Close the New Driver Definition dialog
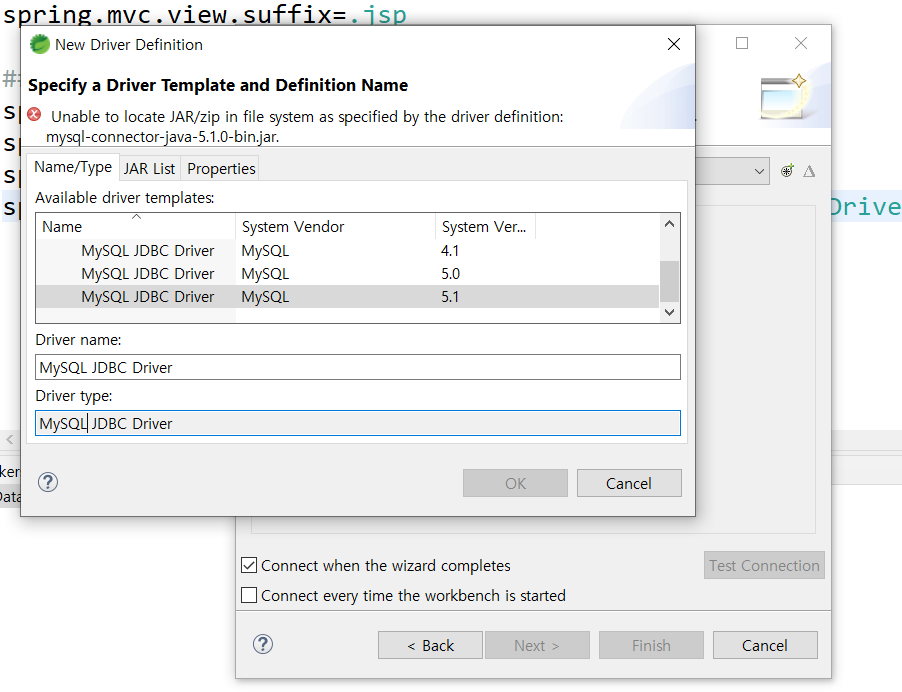902x692 pixels. pyautogui.click(x=674, y=44)
